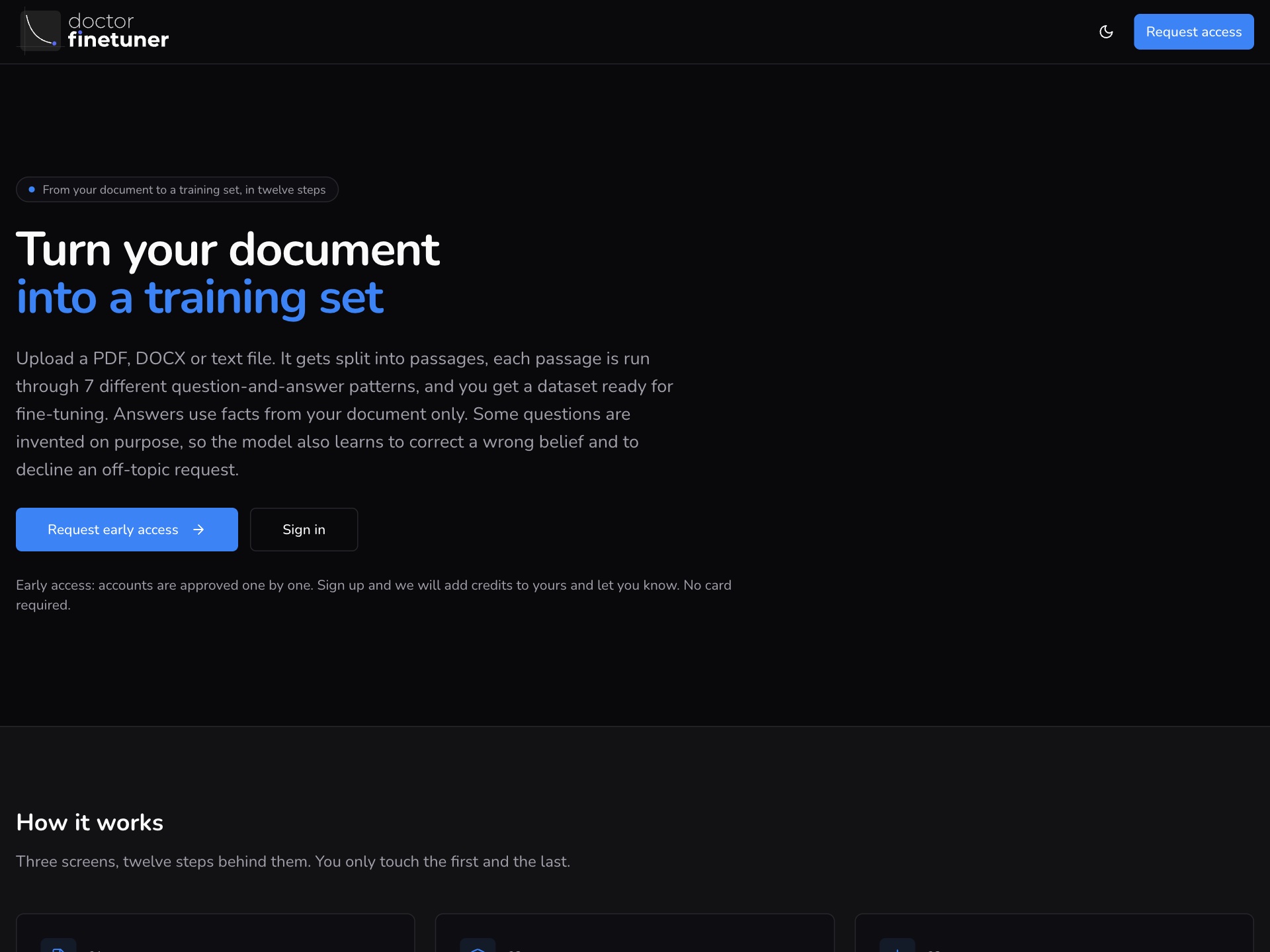This screenshot has width=1270, height=952.
Task: Click the Early access approval note
Action: click(x=374, y=595)
